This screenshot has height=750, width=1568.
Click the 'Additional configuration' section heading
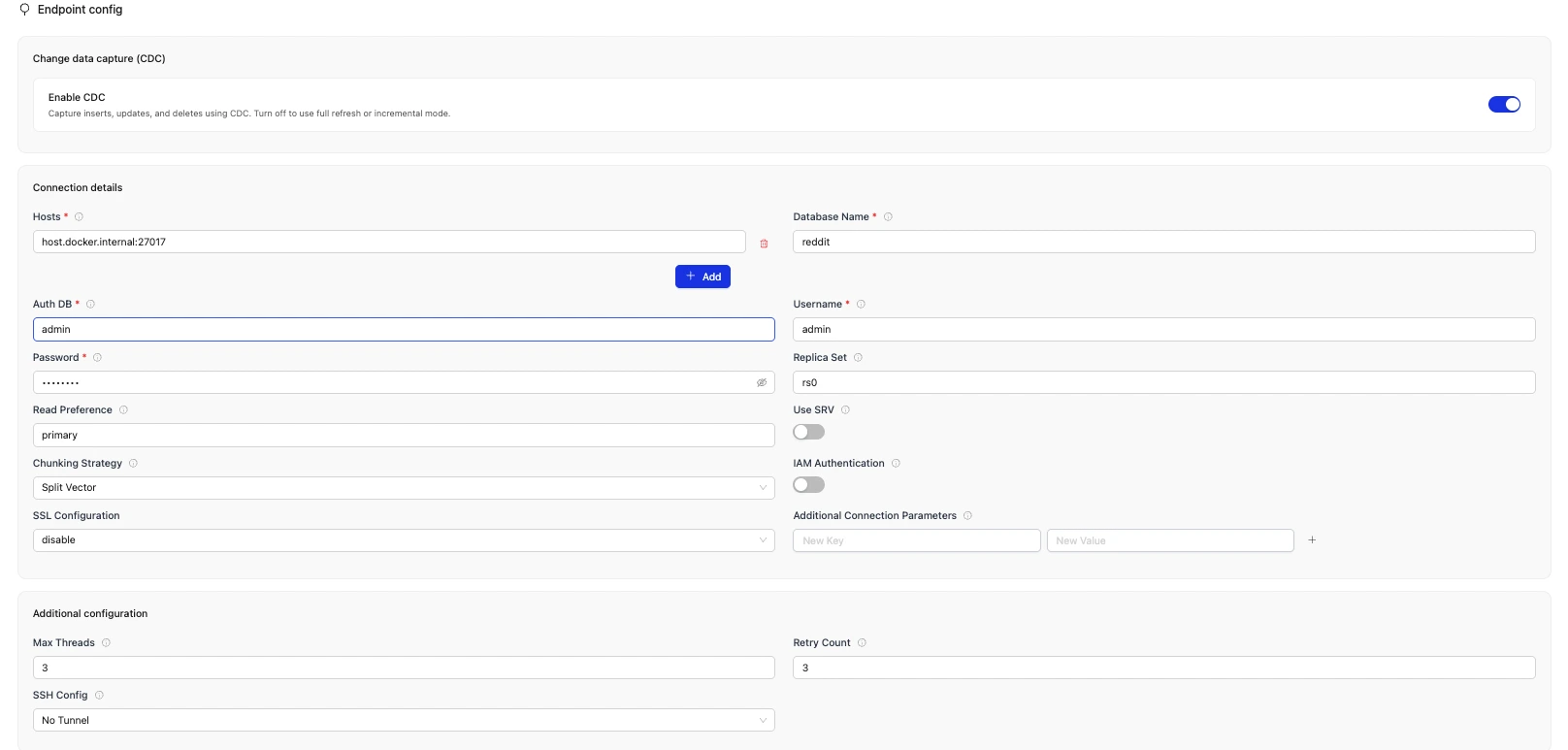coord(90,614)
